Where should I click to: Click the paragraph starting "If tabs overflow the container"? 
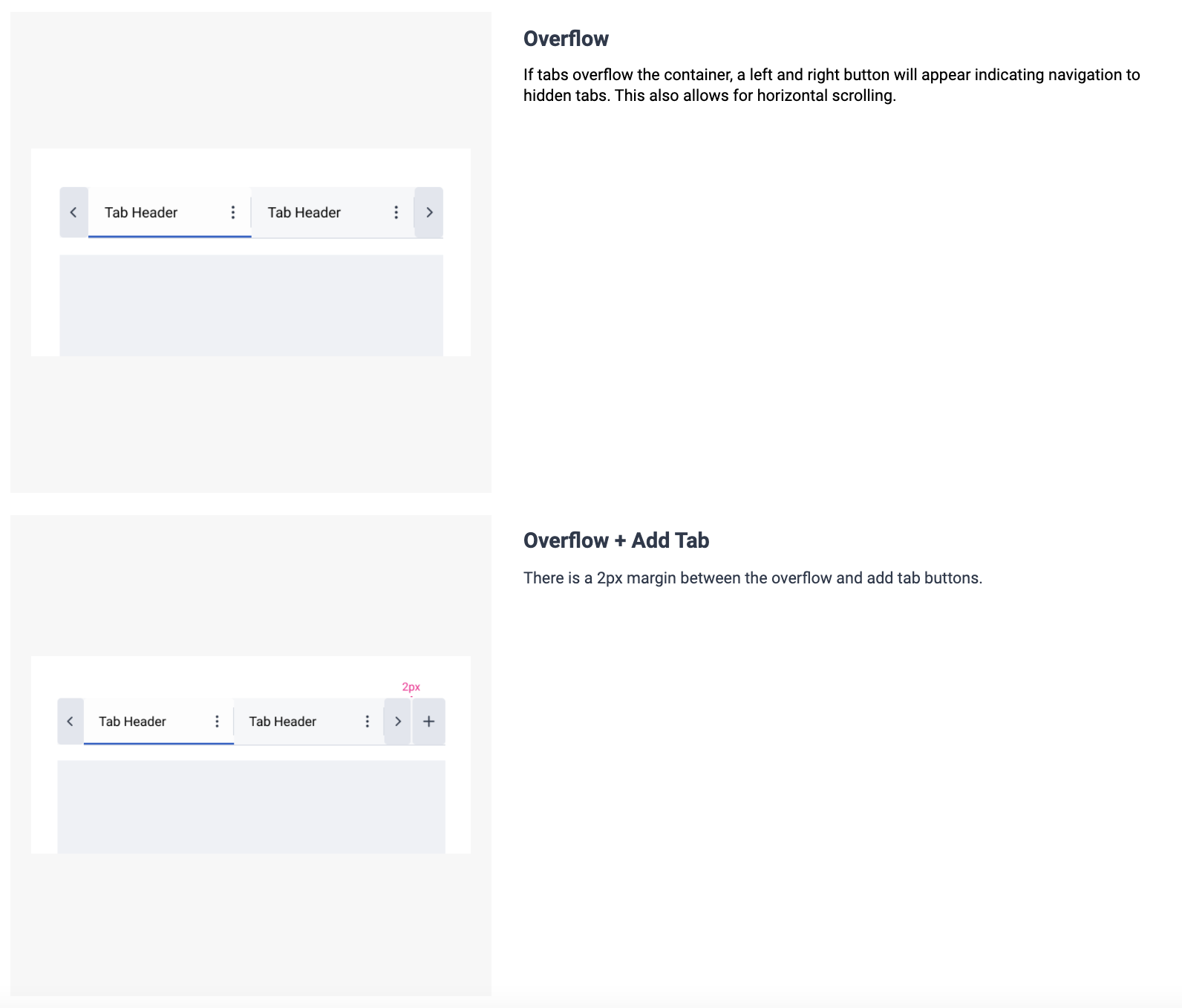(832, 85)
